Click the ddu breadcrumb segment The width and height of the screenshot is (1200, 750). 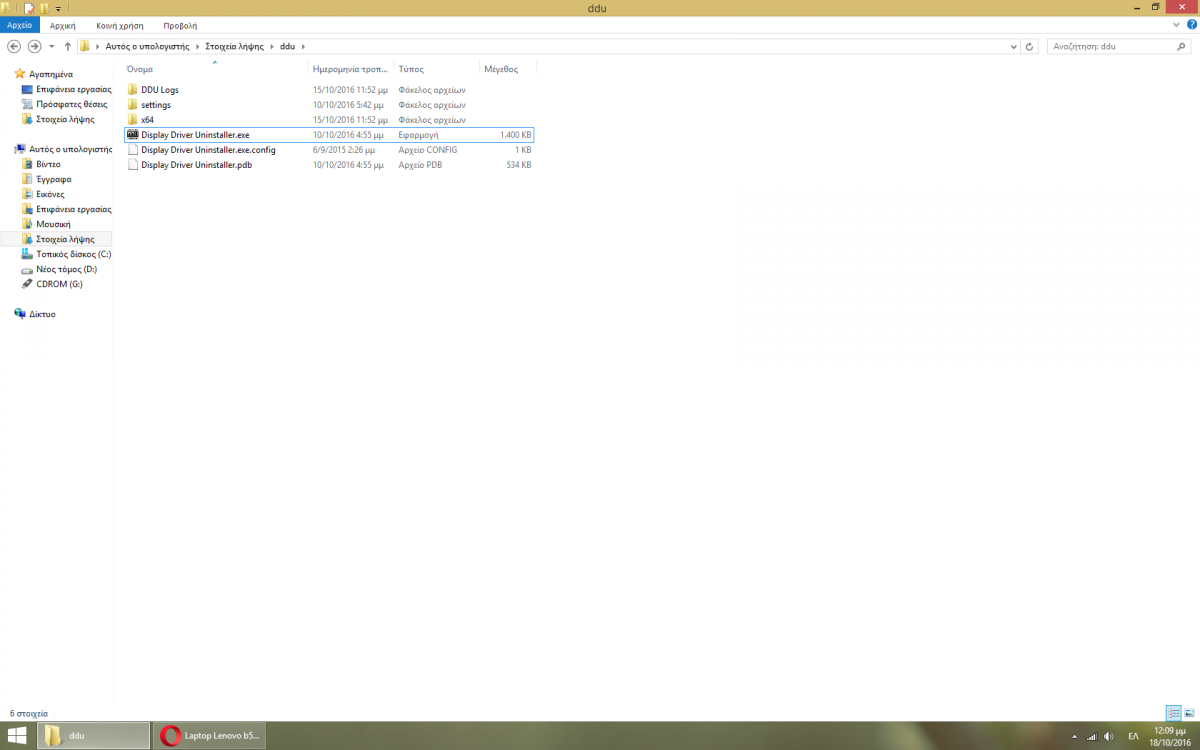tap(288, 46)
